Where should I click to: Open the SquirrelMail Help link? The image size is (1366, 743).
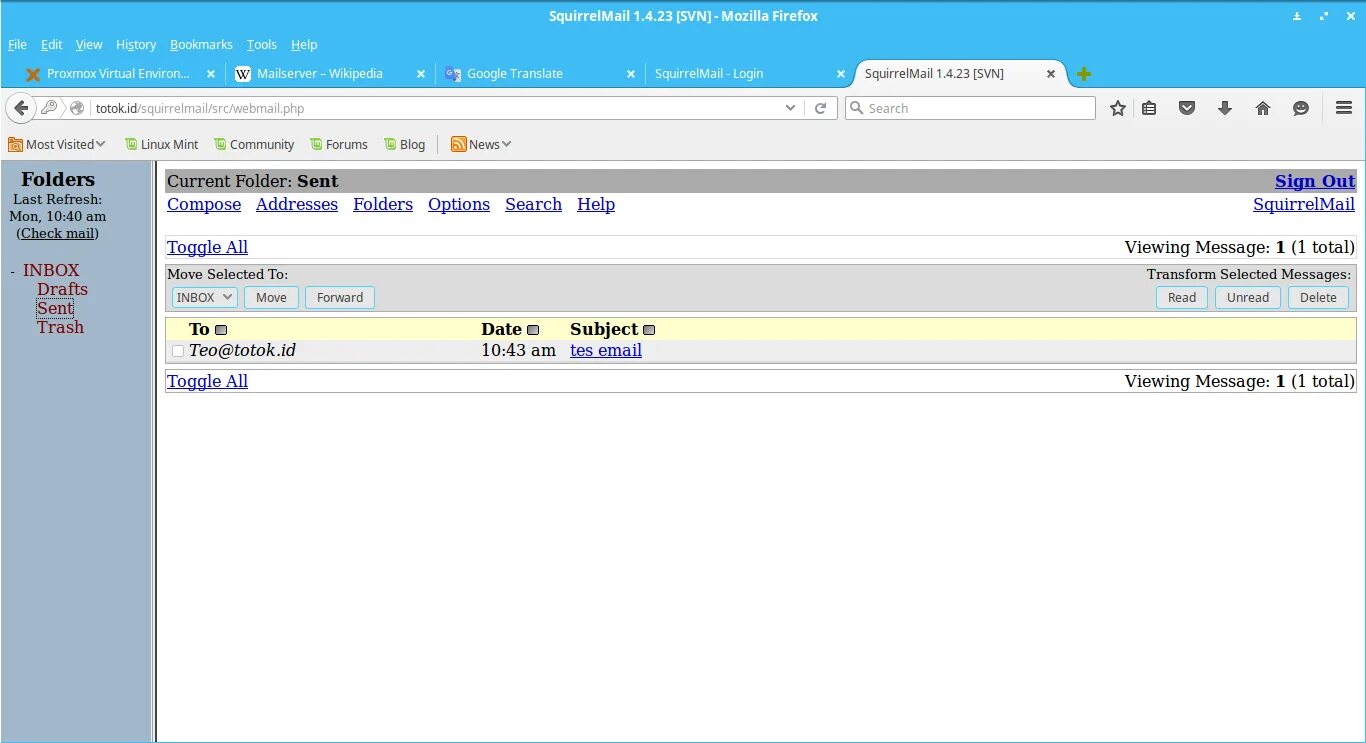[x=596, y=204]
